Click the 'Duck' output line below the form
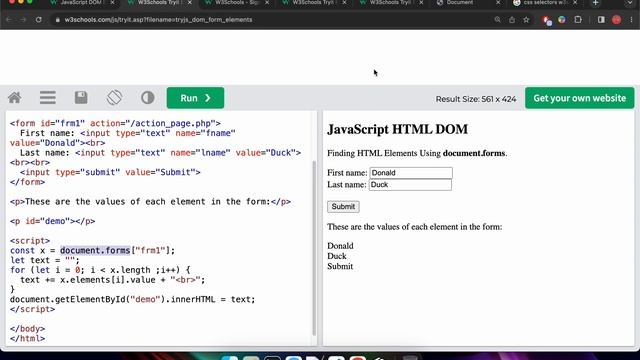 [x=337, y=256]
